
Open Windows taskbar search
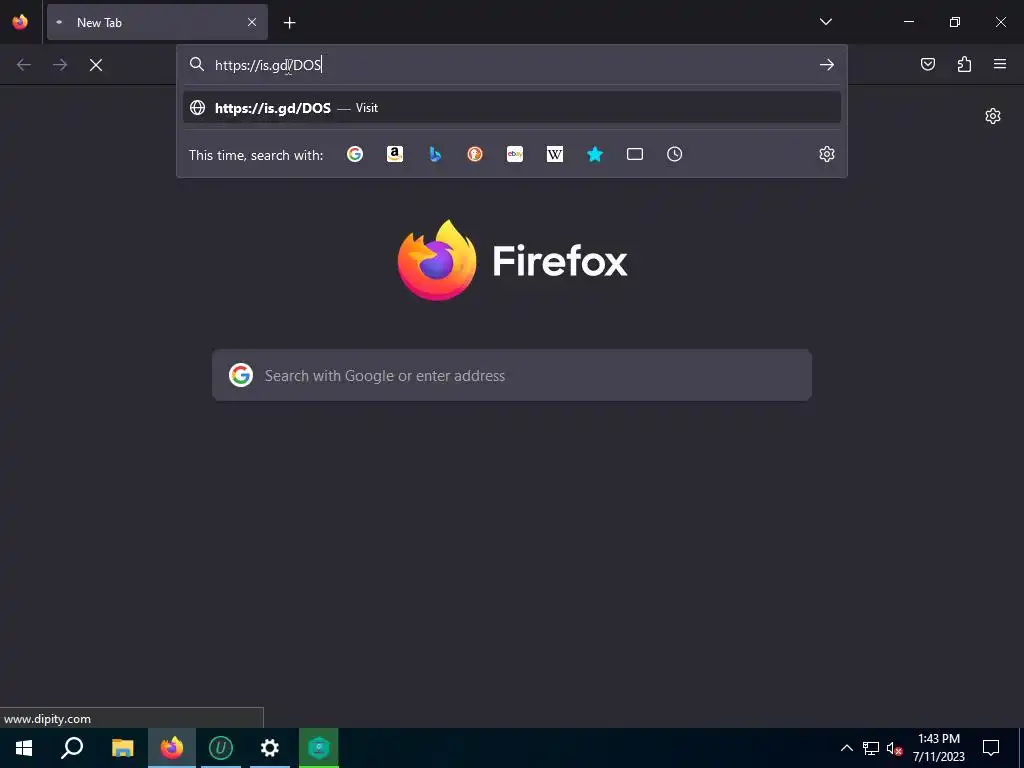pos(72,748)
